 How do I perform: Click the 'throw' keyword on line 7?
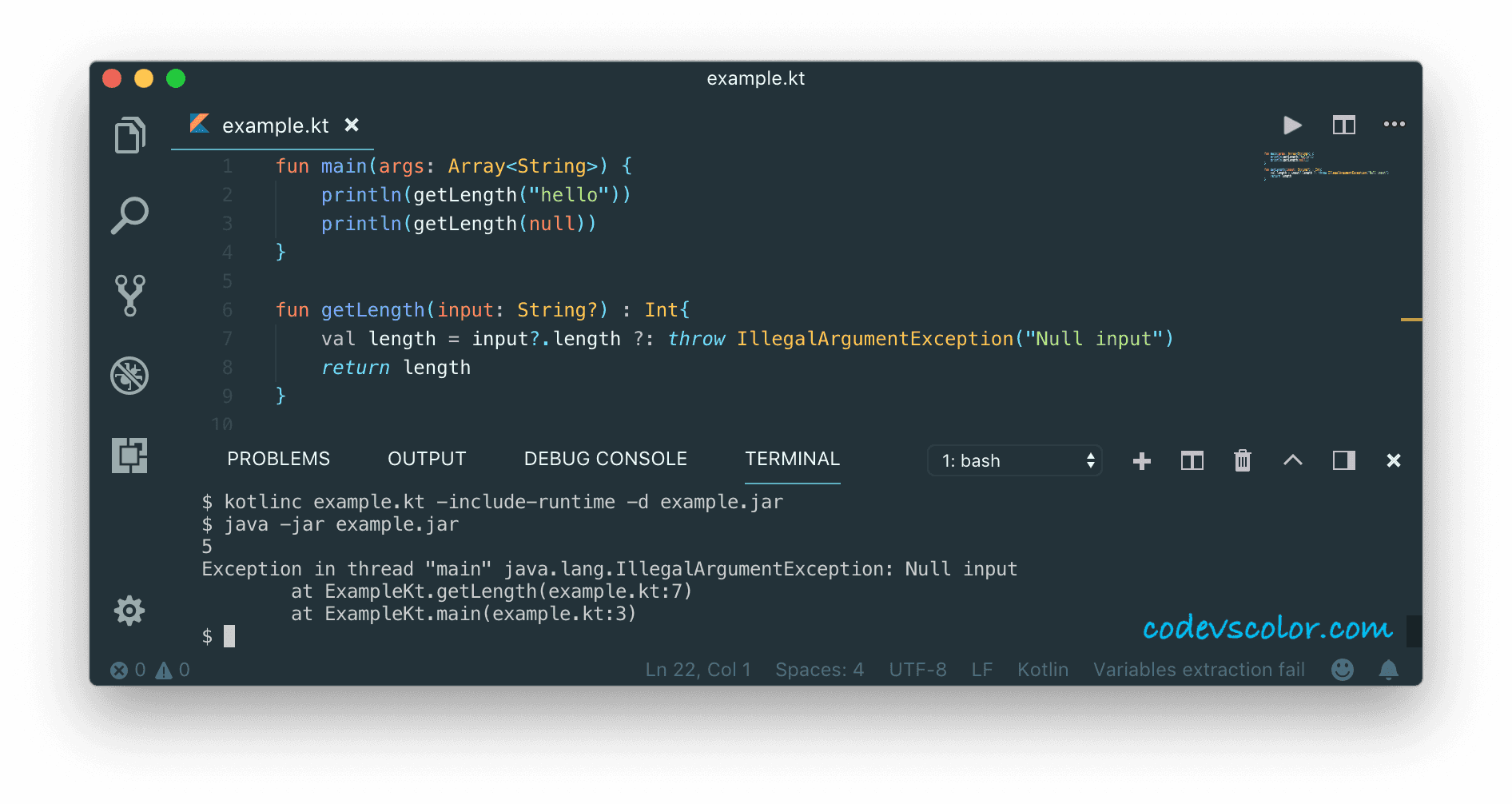696,339
